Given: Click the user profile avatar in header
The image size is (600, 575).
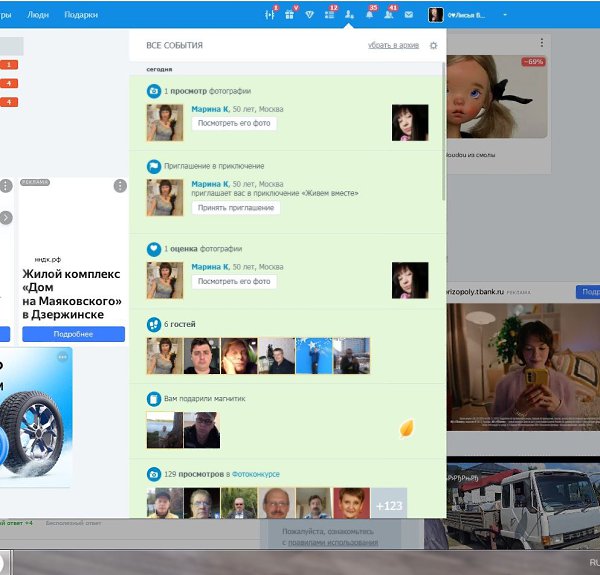Looking at the screenshot, I should point(437,15).
